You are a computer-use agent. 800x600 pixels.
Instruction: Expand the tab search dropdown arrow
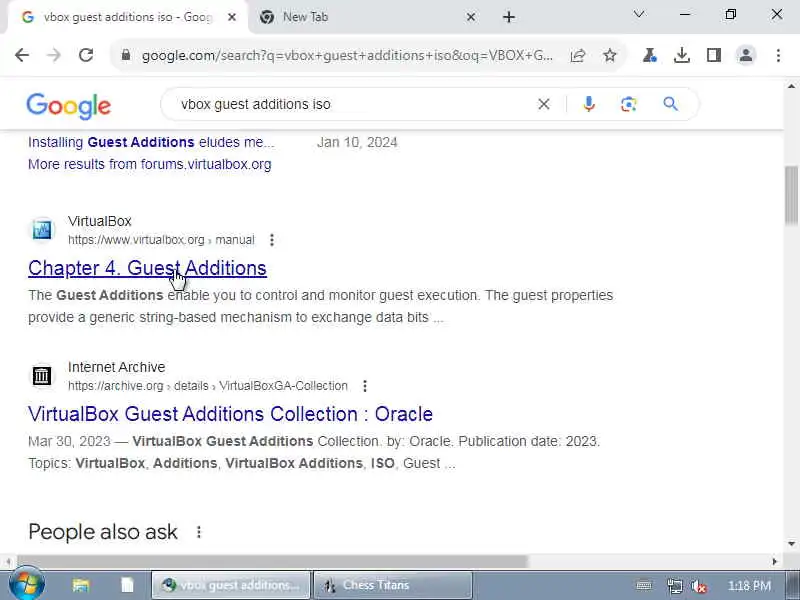[639, 14]
